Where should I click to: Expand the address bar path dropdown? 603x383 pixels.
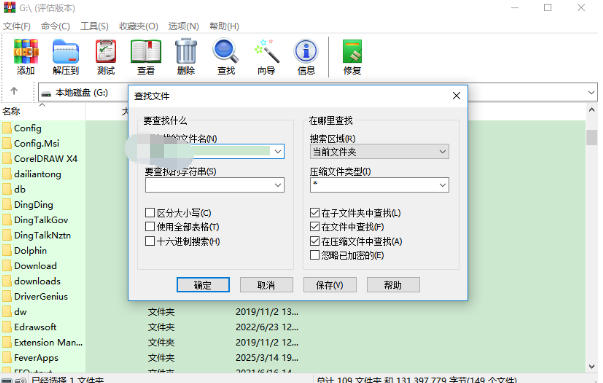click(591, 92)
